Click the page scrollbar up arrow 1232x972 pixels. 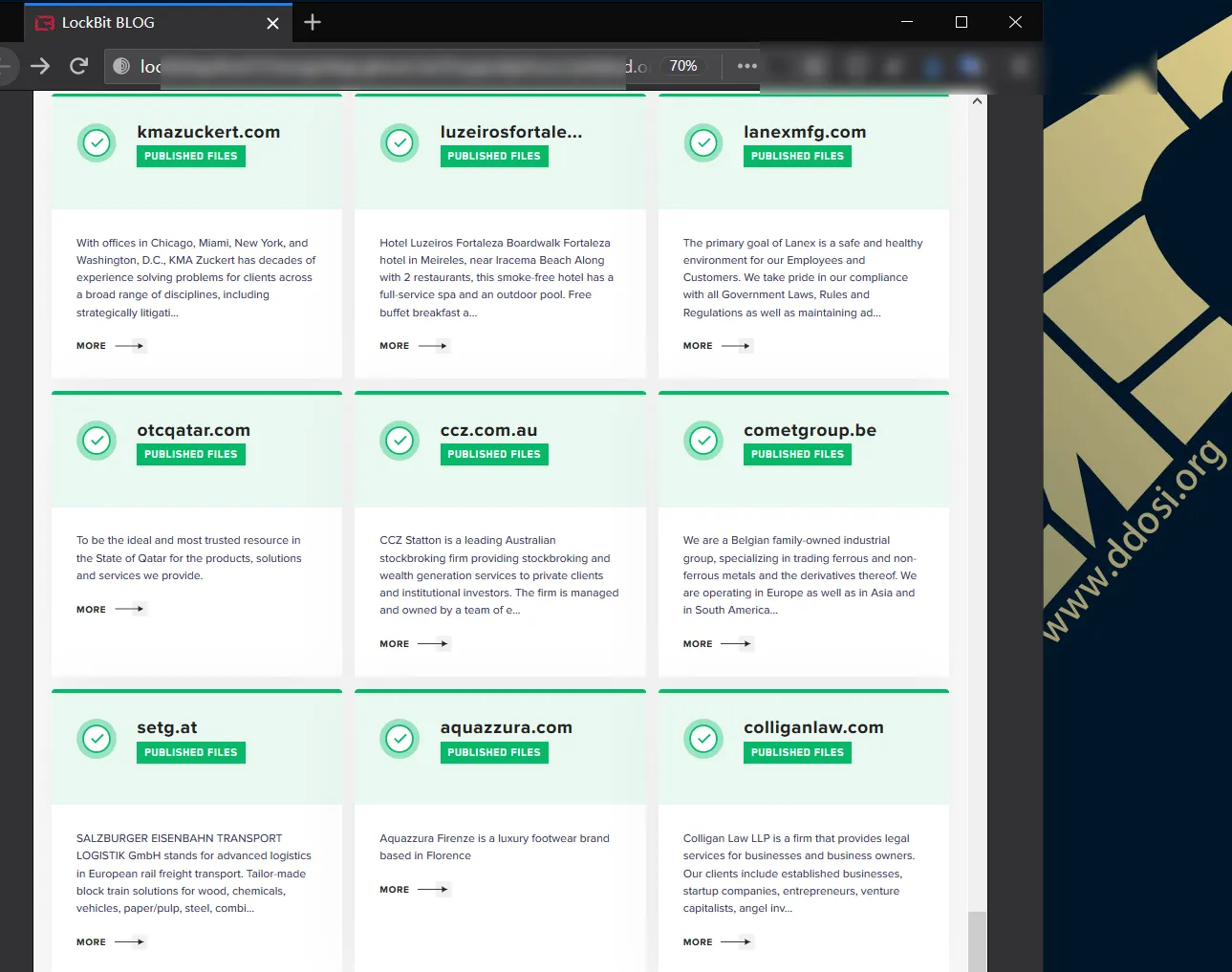pyautogui.click(x=977, y=101)
